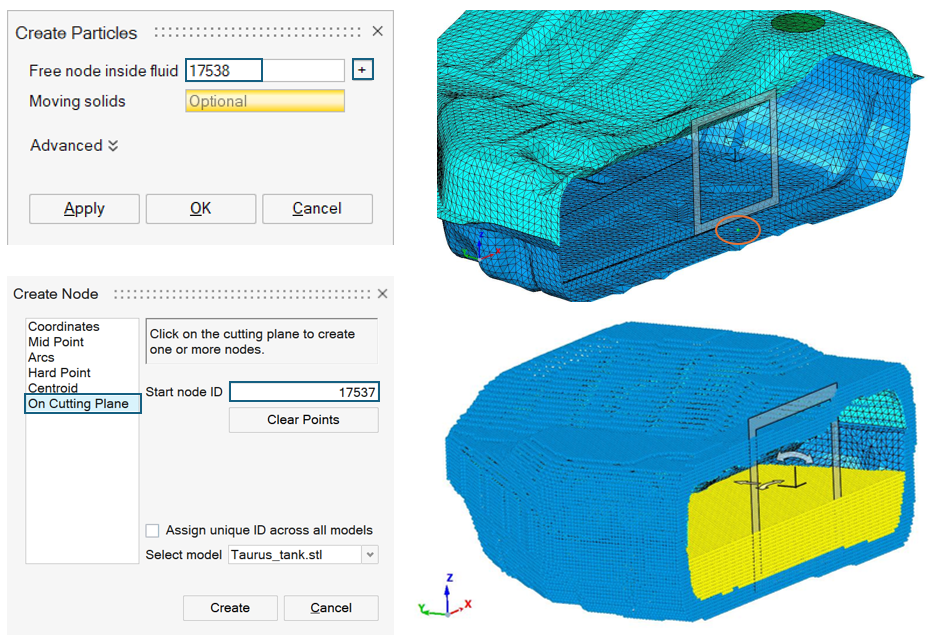Close the Create Particles dialog

pyautogui.click(x=378, y=31)
